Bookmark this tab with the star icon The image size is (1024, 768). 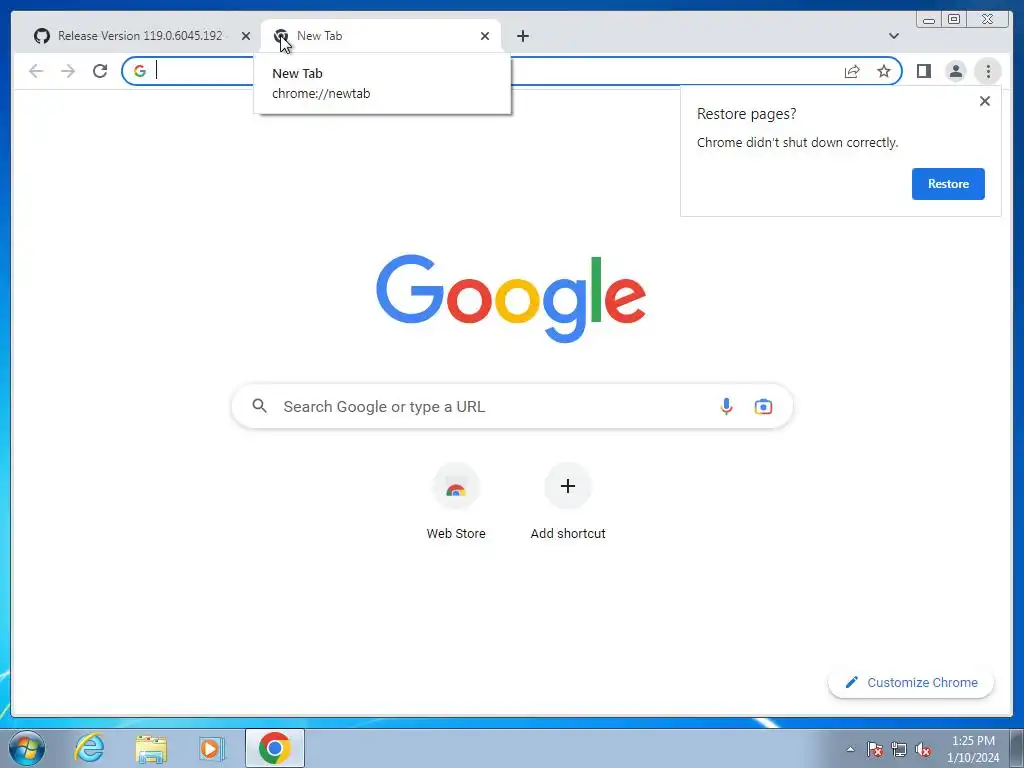[x=884, y=71]
